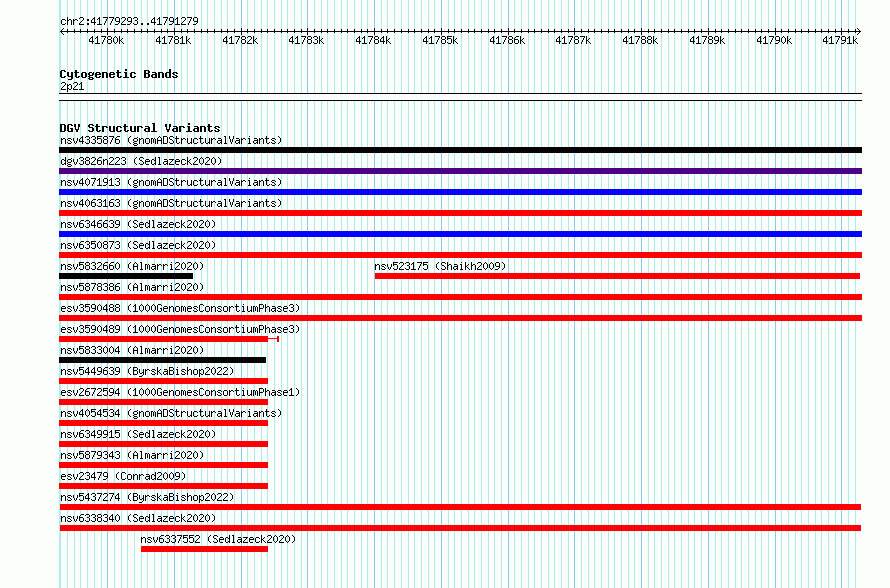Select the short black nsv5832660 bar
Image resolution: width=890 pixels, height=588 pixels.
[x=126, y=276]
